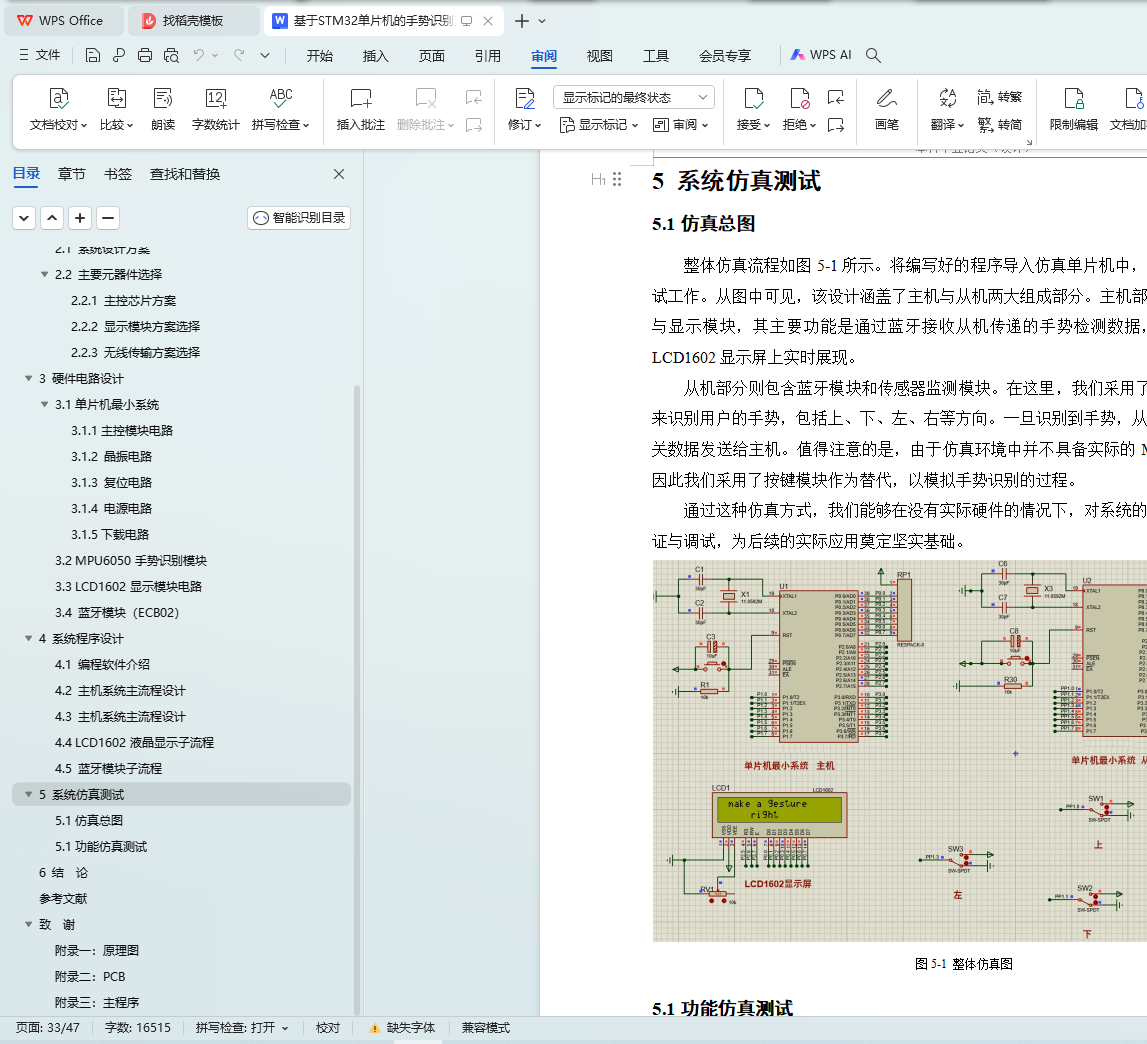Open WPS AI assistant
The height and width of the screenshot is (1044, 1147).
pos(821,55)
